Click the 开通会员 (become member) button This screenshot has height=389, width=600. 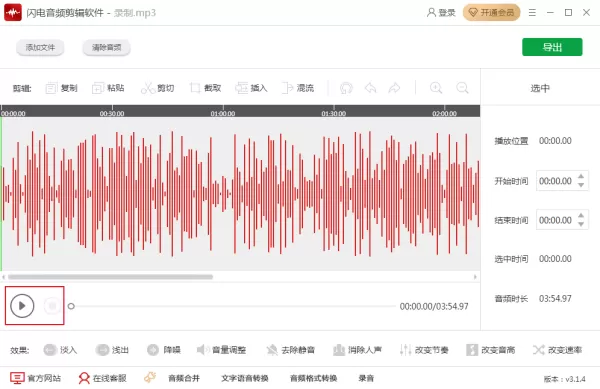pyautogui.click(x=491, y=13)
